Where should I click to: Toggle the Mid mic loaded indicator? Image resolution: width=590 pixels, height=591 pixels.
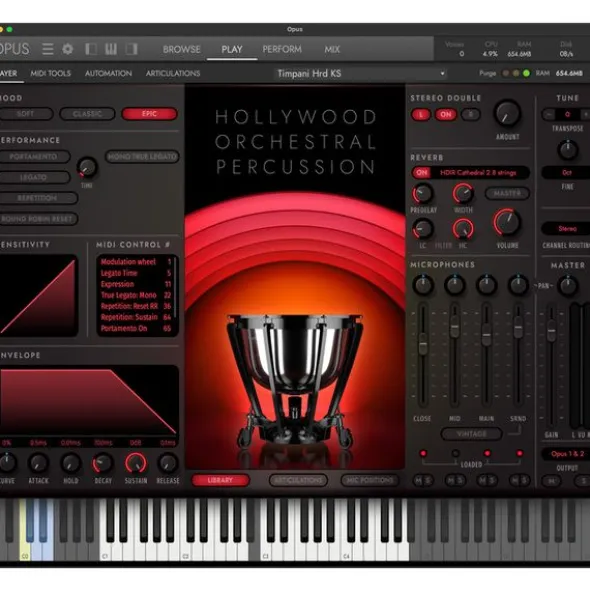coord(455,453)
